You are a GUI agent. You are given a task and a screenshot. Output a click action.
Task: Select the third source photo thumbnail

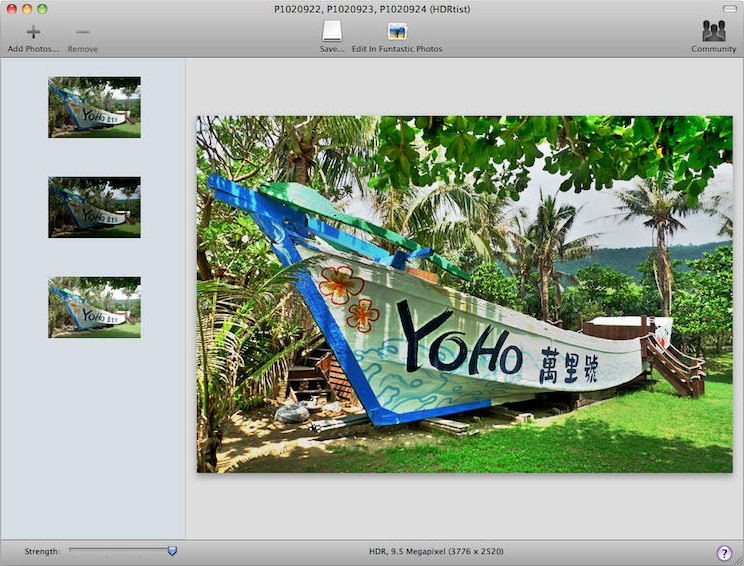[94, 307]
